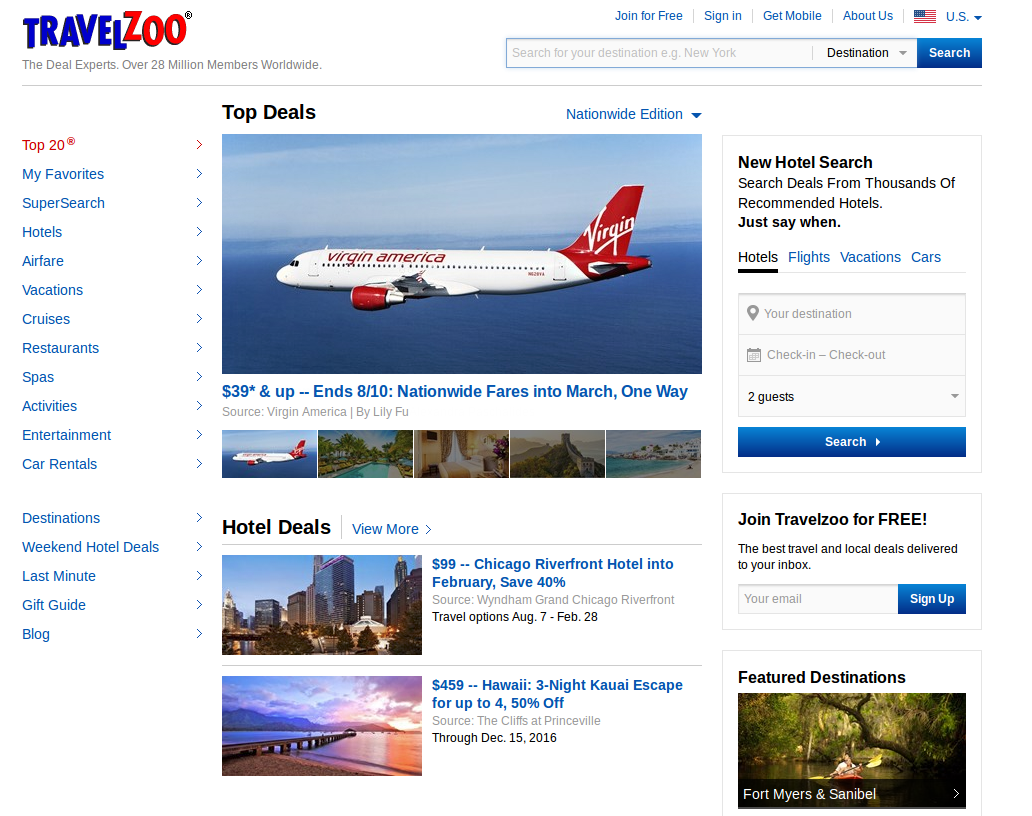Click the arrow next to View More

click(x=428, y=529)
